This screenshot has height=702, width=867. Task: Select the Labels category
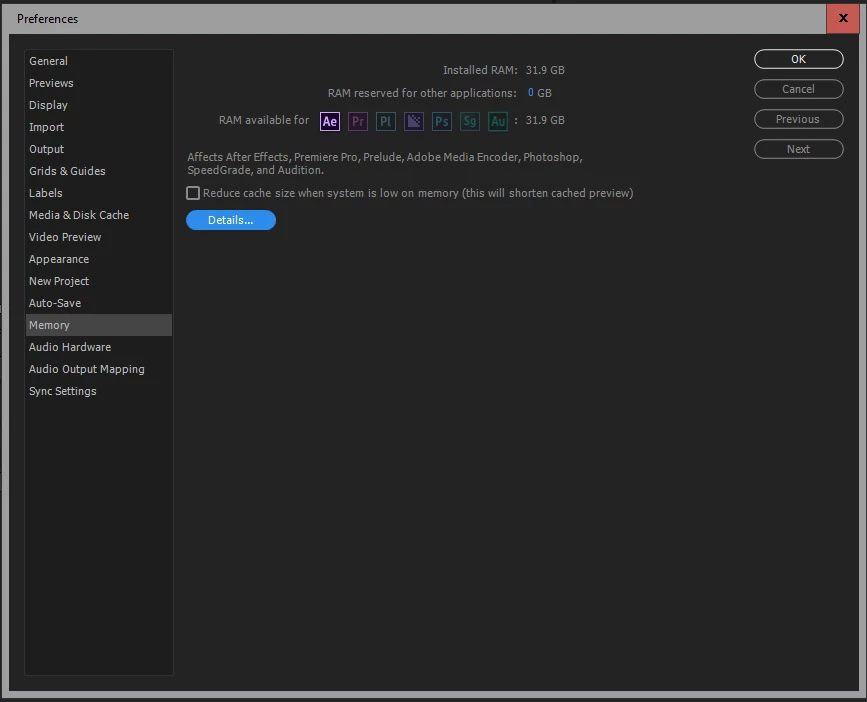pyautogui.click(x=99, y=193)
